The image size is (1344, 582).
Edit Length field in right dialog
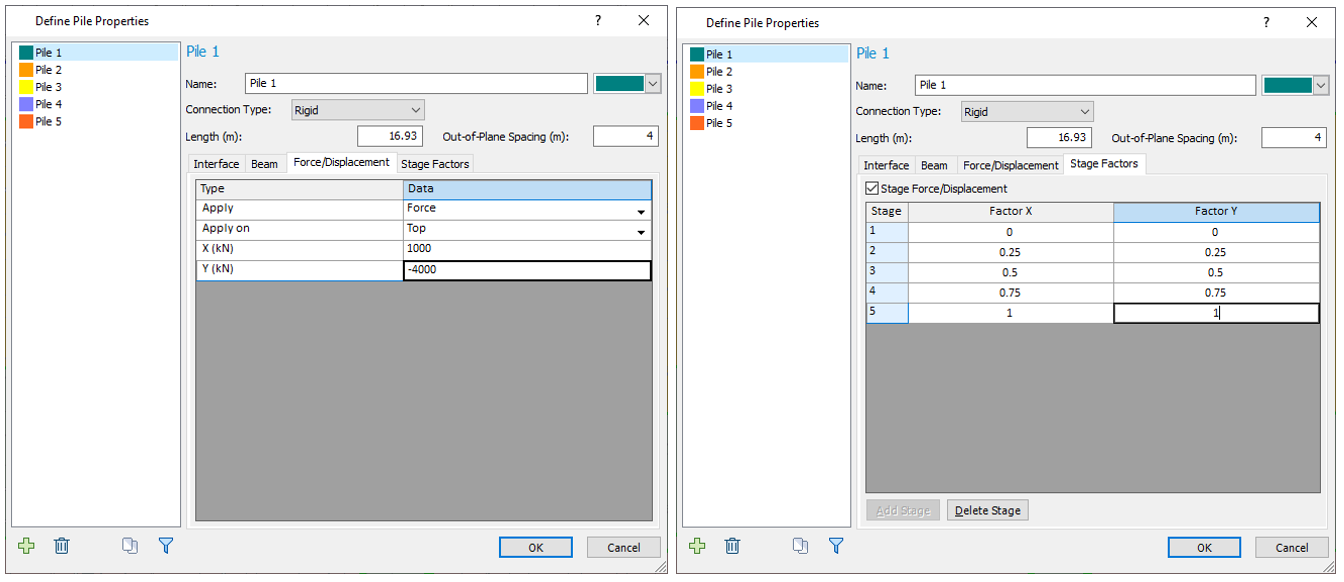tap(1060, 138)
